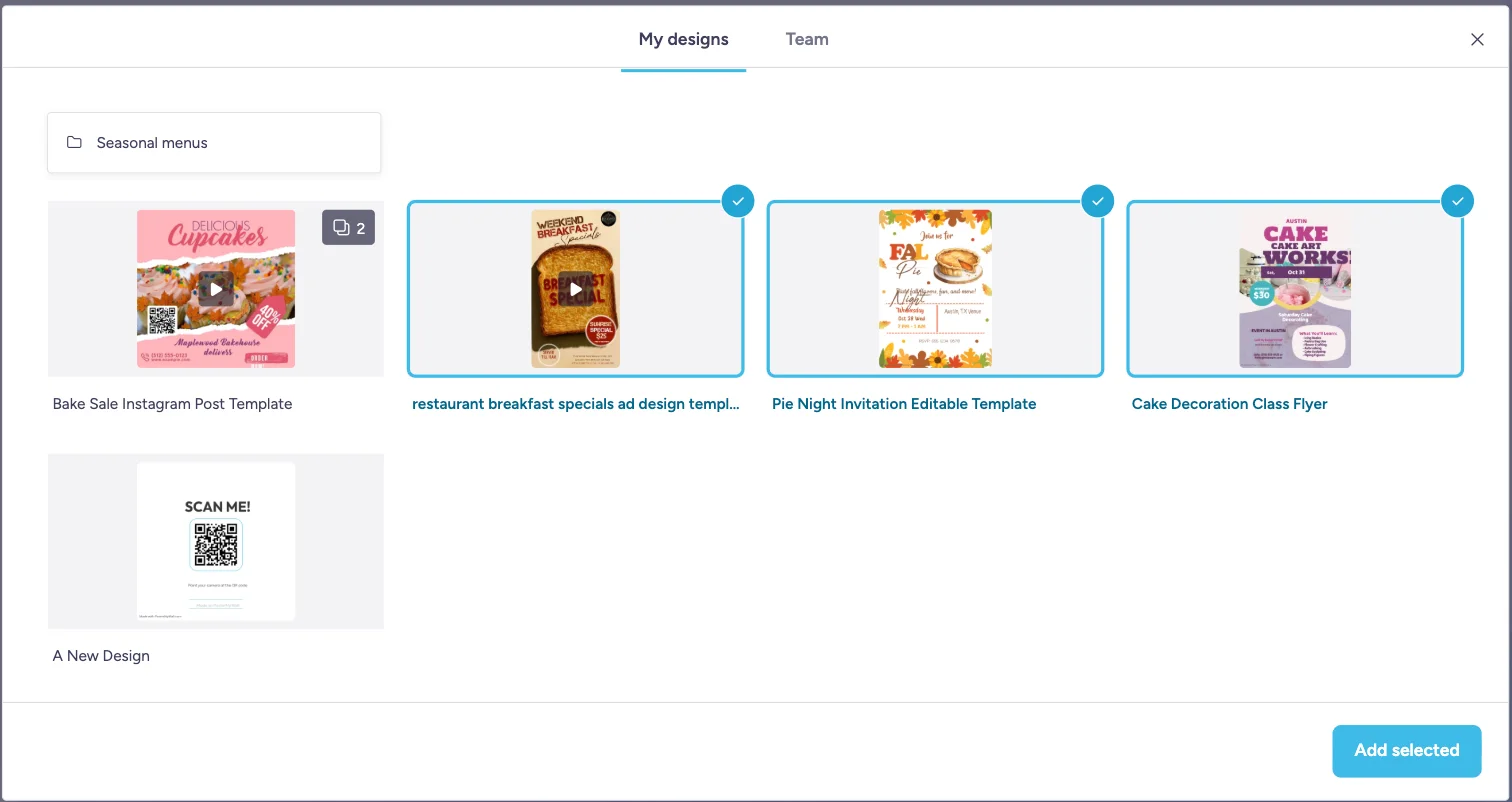1512x802 pixels.
Task: Select the A New Design QR thumbnail
Action: point(216,541)
